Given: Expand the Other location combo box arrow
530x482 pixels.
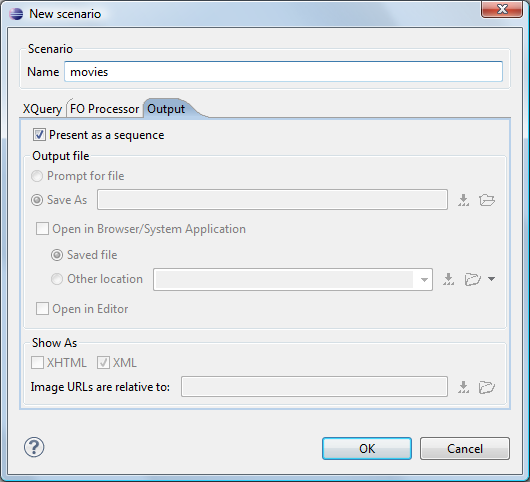Looking at the screenshot, I should [424, 280].
